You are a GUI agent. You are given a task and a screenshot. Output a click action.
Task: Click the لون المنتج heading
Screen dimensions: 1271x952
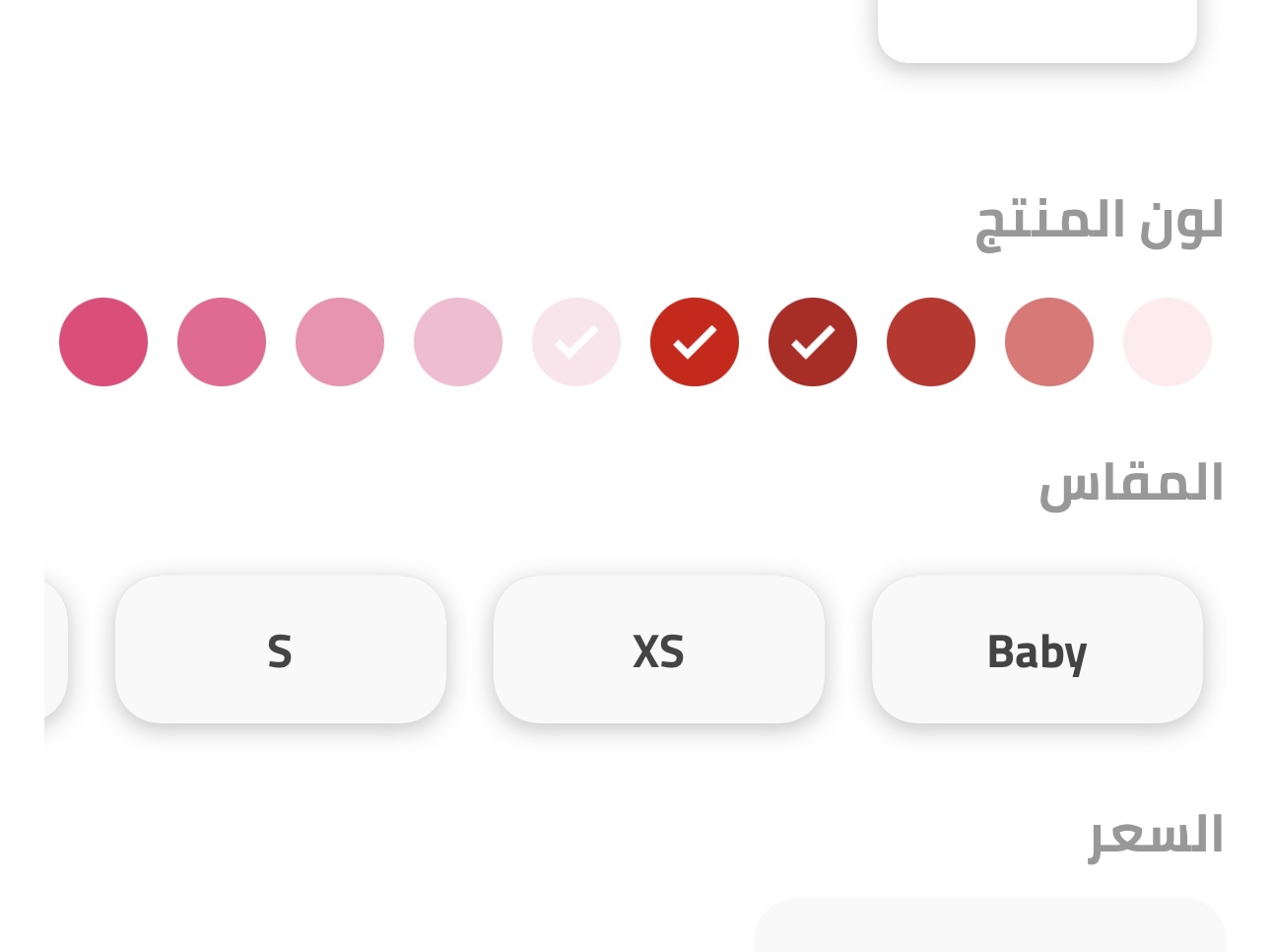1100,223
